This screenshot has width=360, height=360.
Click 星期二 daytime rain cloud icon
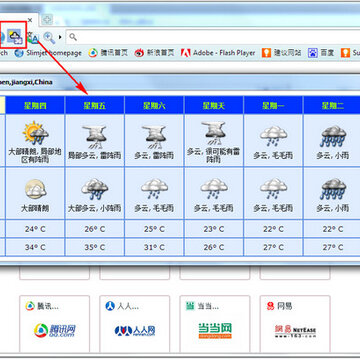click(x=333, y=136)
